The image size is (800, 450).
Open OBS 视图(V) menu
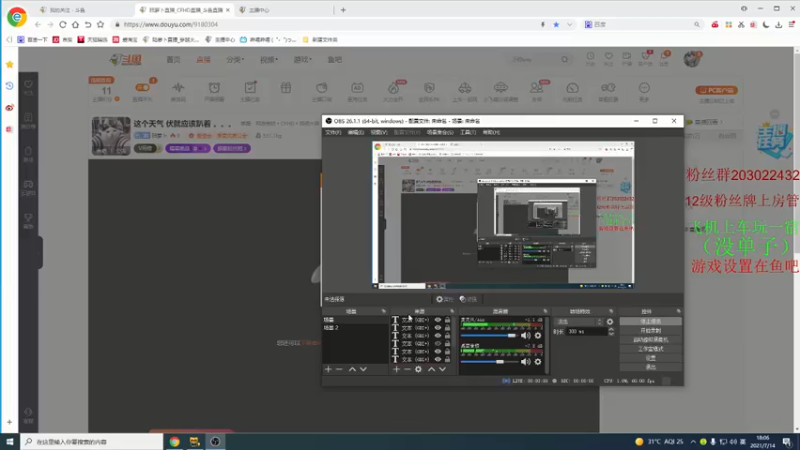[x=379, y=133]
